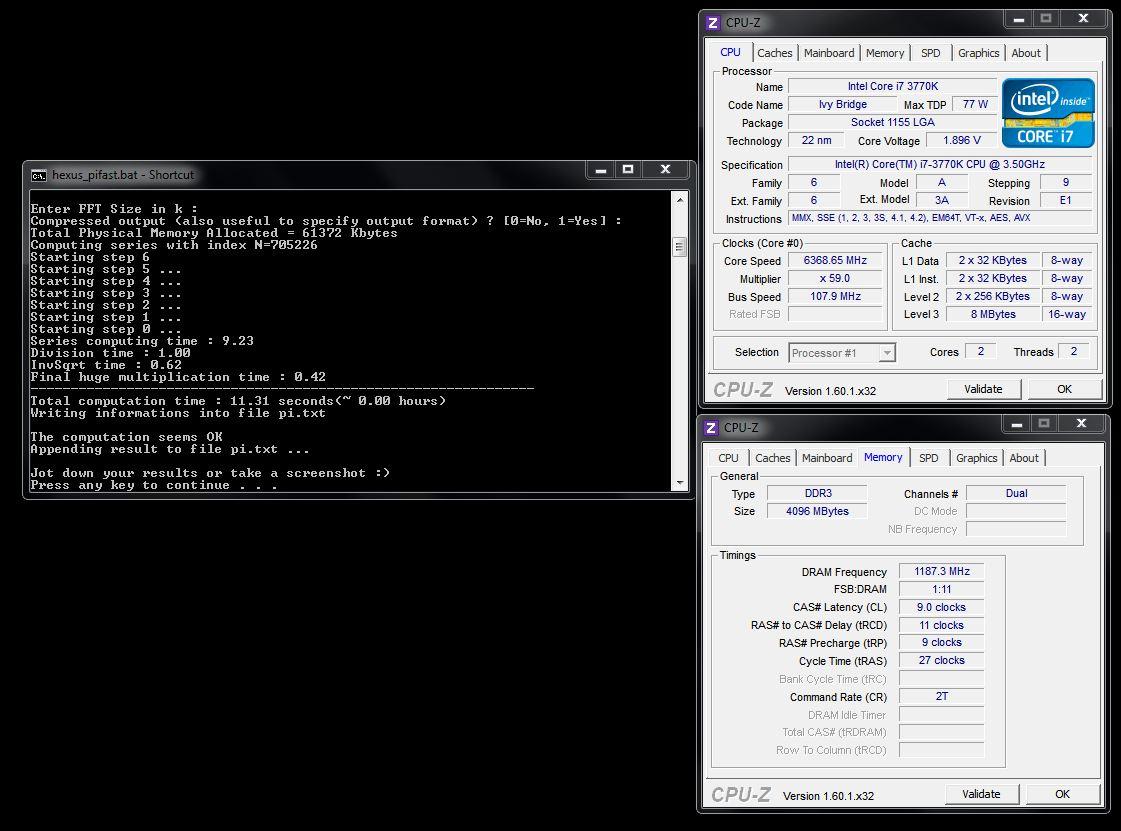The height and width of the screenshot is (831, 1121).
Task: Click Validate button in top CPU-Z window
Action: pos(983,389)
